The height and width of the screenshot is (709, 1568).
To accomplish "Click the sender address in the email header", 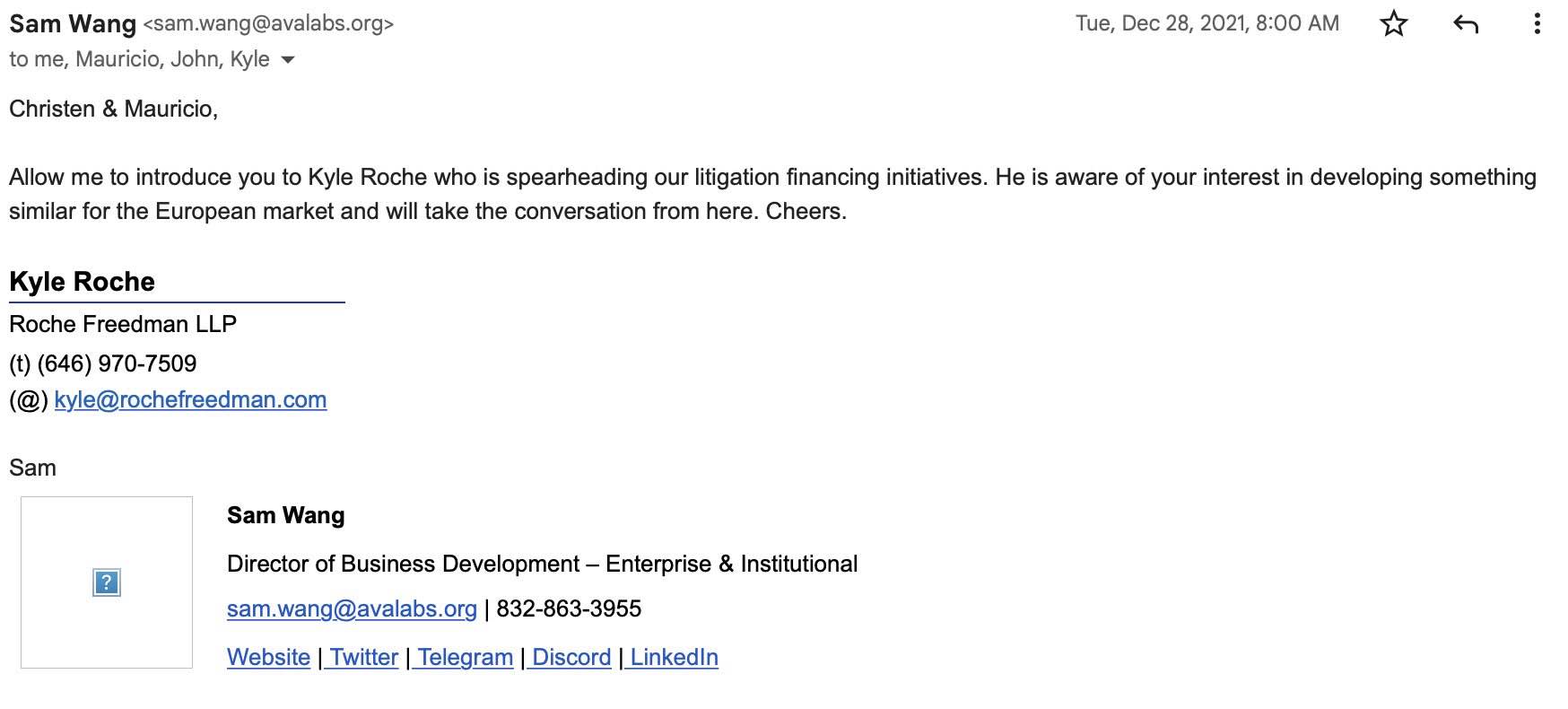I will tap(268, 24).
